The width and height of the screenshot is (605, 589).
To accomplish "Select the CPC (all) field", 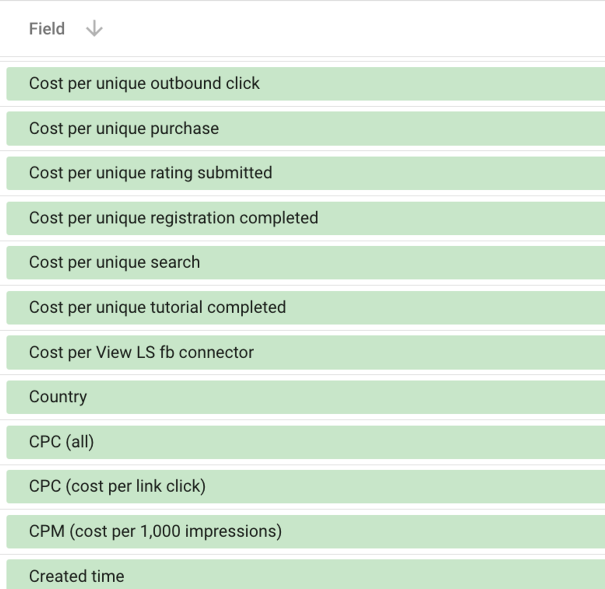I will [61, 442].
